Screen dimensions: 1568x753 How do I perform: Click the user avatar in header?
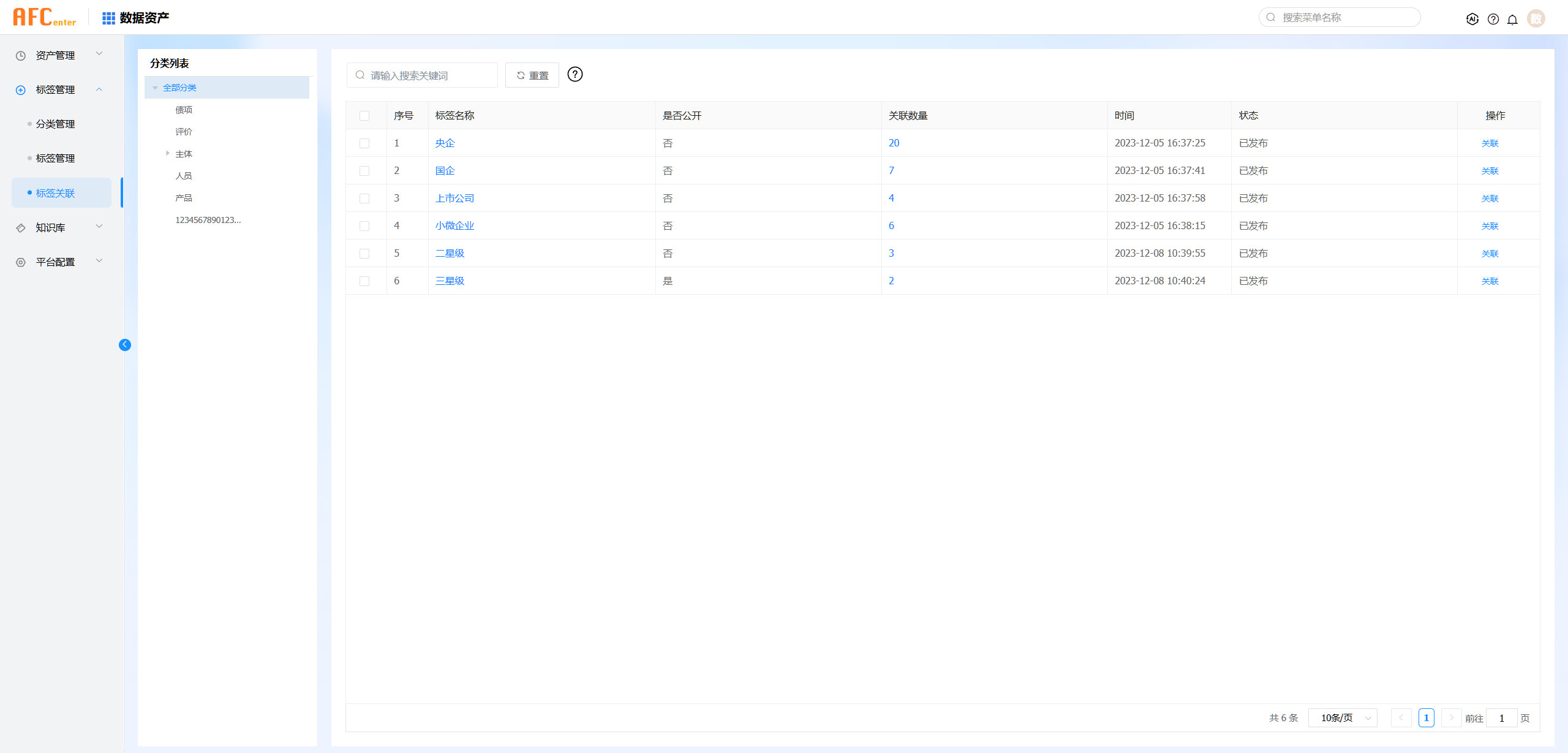coord(1536,18)
